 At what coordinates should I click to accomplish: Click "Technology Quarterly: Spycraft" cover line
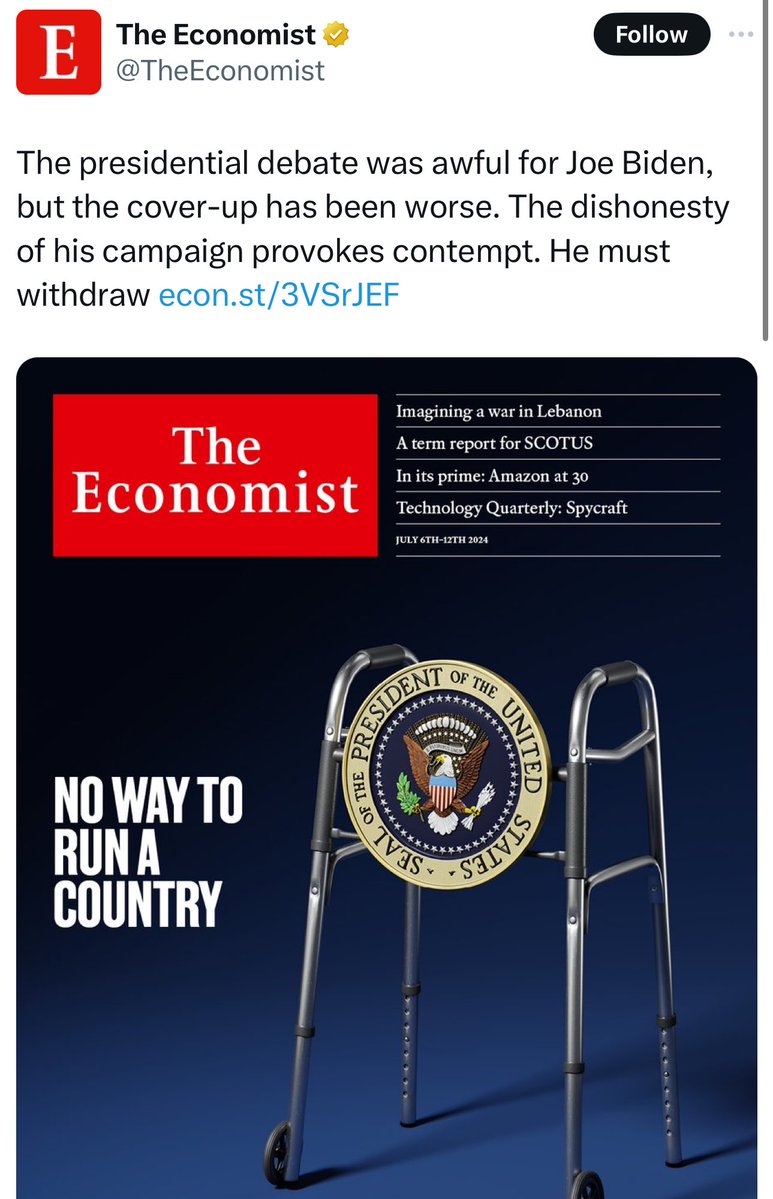pyautogui.click(x=514, y=508)
